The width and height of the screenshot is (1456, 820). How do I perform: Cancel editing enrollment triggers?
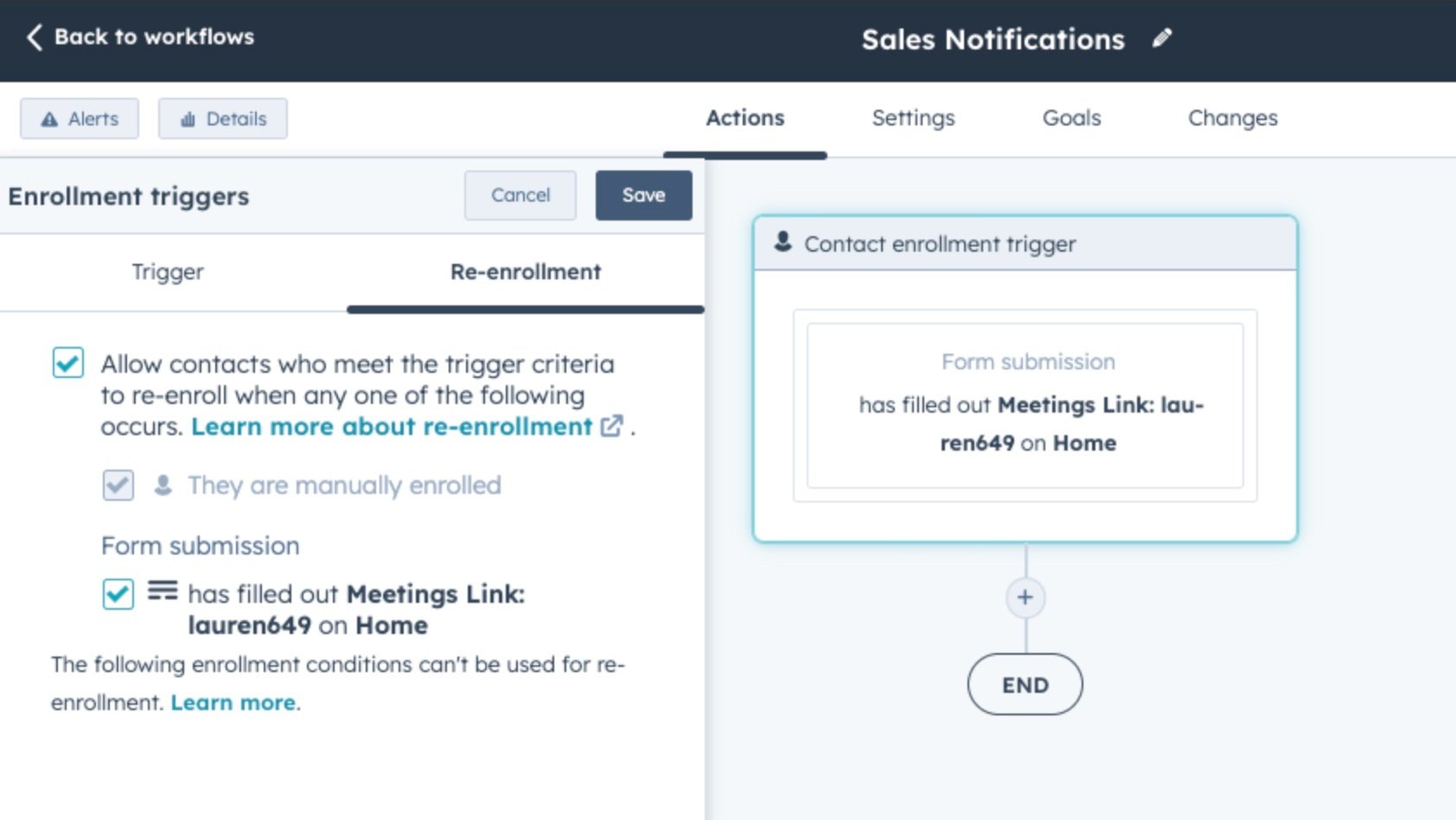(x=520, y=195)
